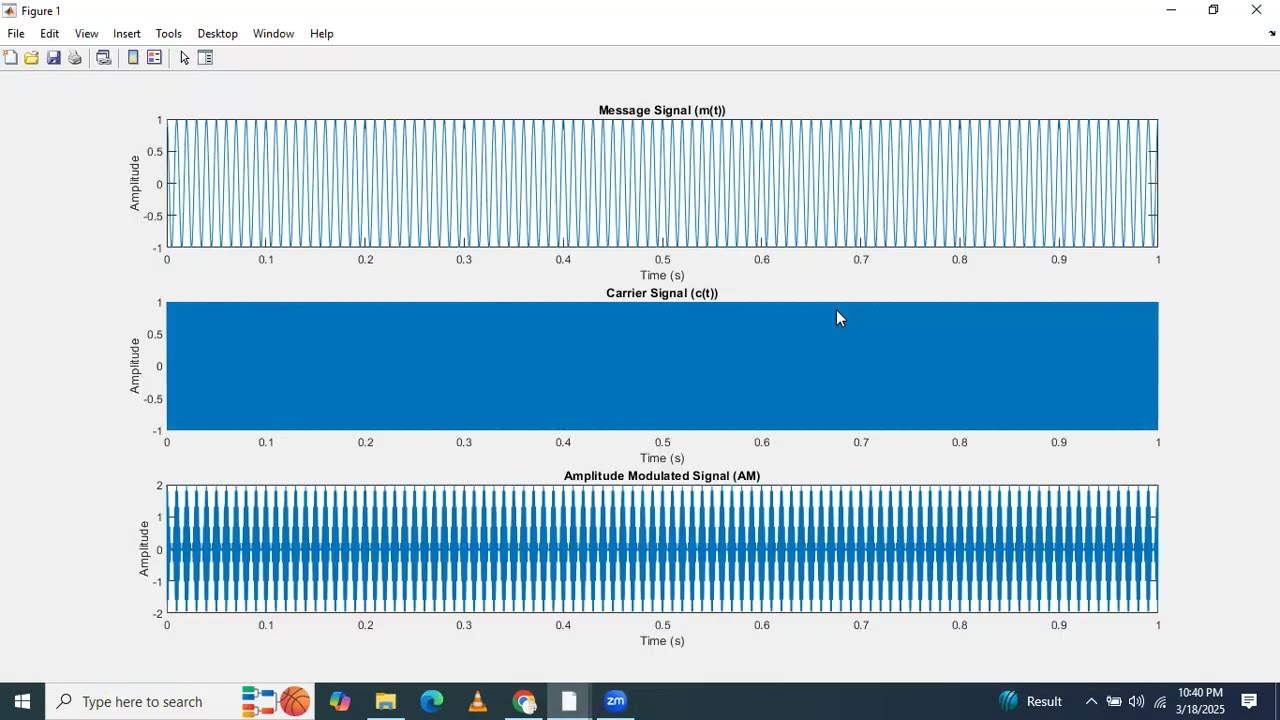The image size is (1280, 720).
Task: Click the Amplitude Modulated Signal (AM) title
Action: [x=662, y=477]
